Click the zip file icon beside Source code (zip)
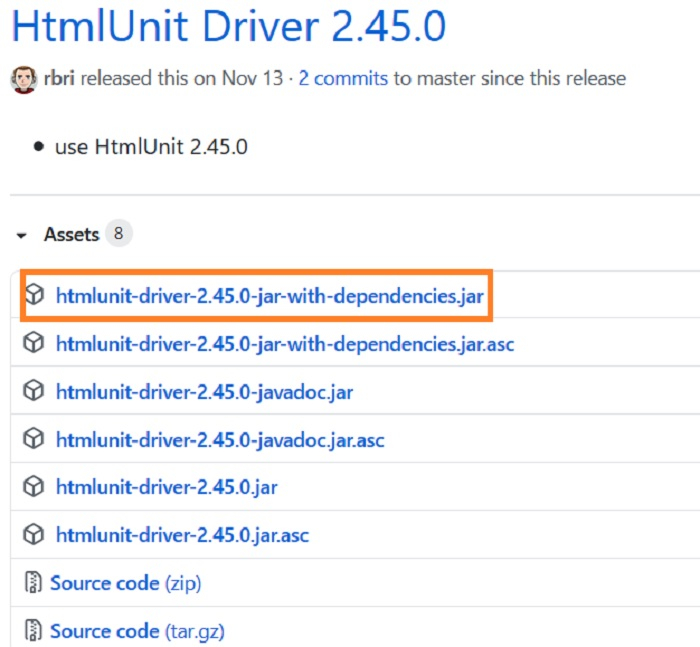Screen dimensions: 700x647 (x=33, y=583)
